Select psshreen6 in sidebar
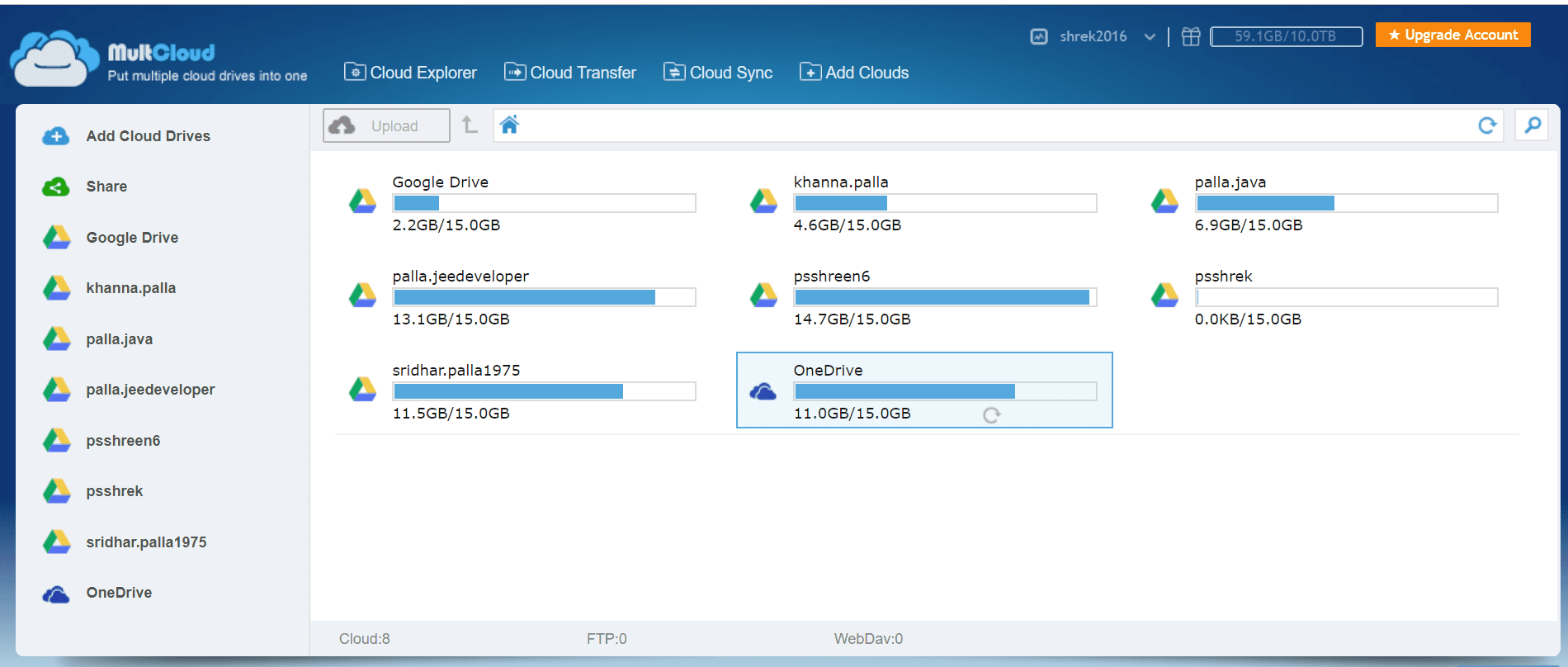The width and height of the screenshot is (1568, 667). [123, 441]
